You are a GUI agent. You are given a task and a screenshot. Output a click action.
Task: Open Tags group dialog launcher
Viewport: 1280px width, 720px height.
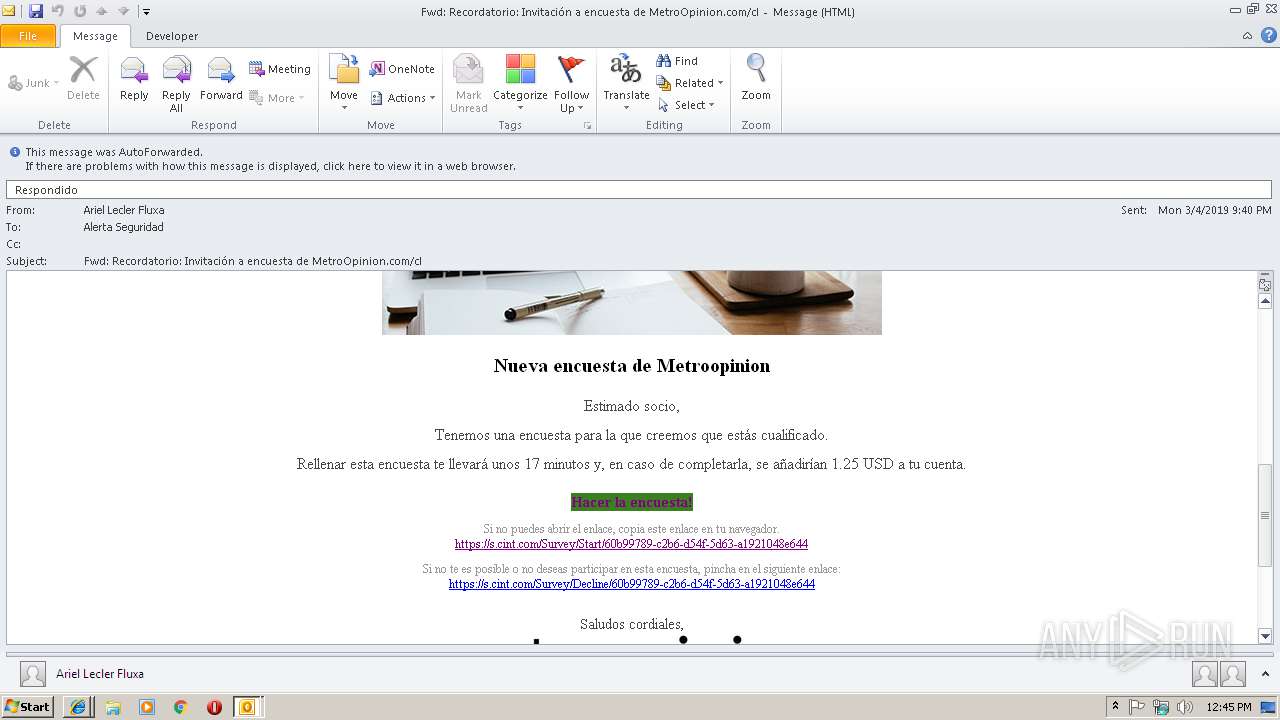pos(587,126)
